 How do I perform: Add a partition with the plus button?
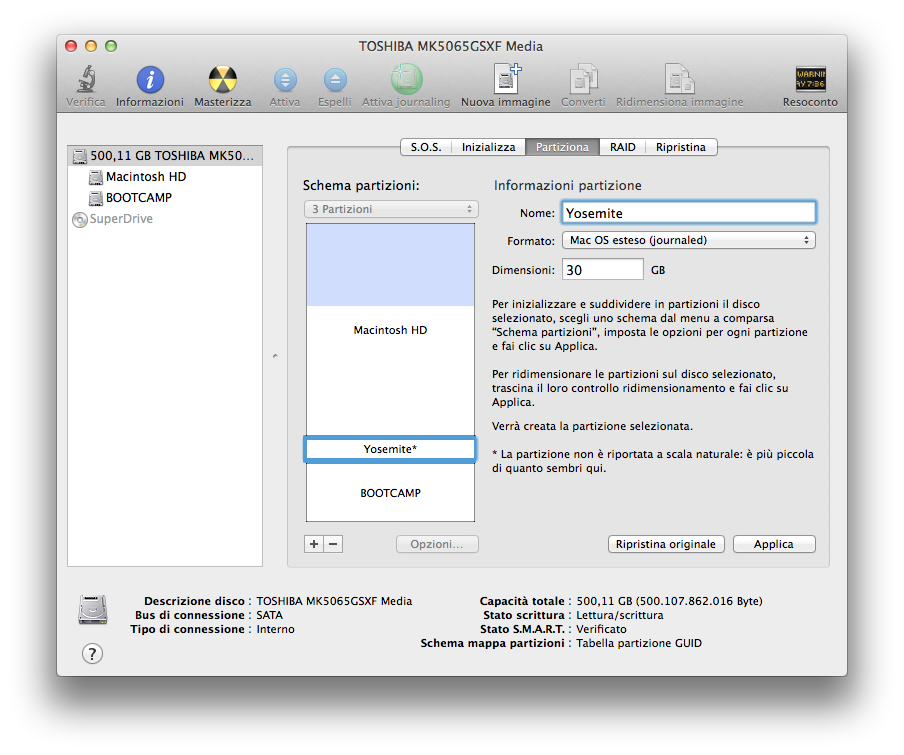tap(314, 544)
